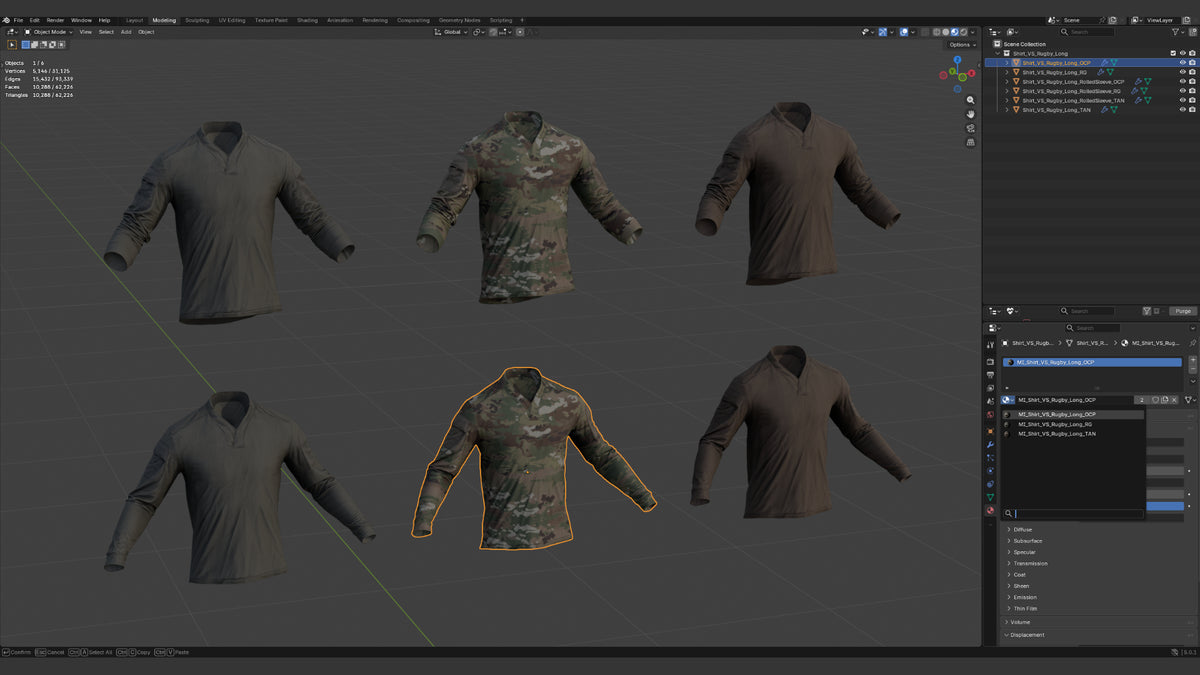
Task: Switch to the UV Editing workspace tab
Action: pyautogui.click(x=232, y=20)
